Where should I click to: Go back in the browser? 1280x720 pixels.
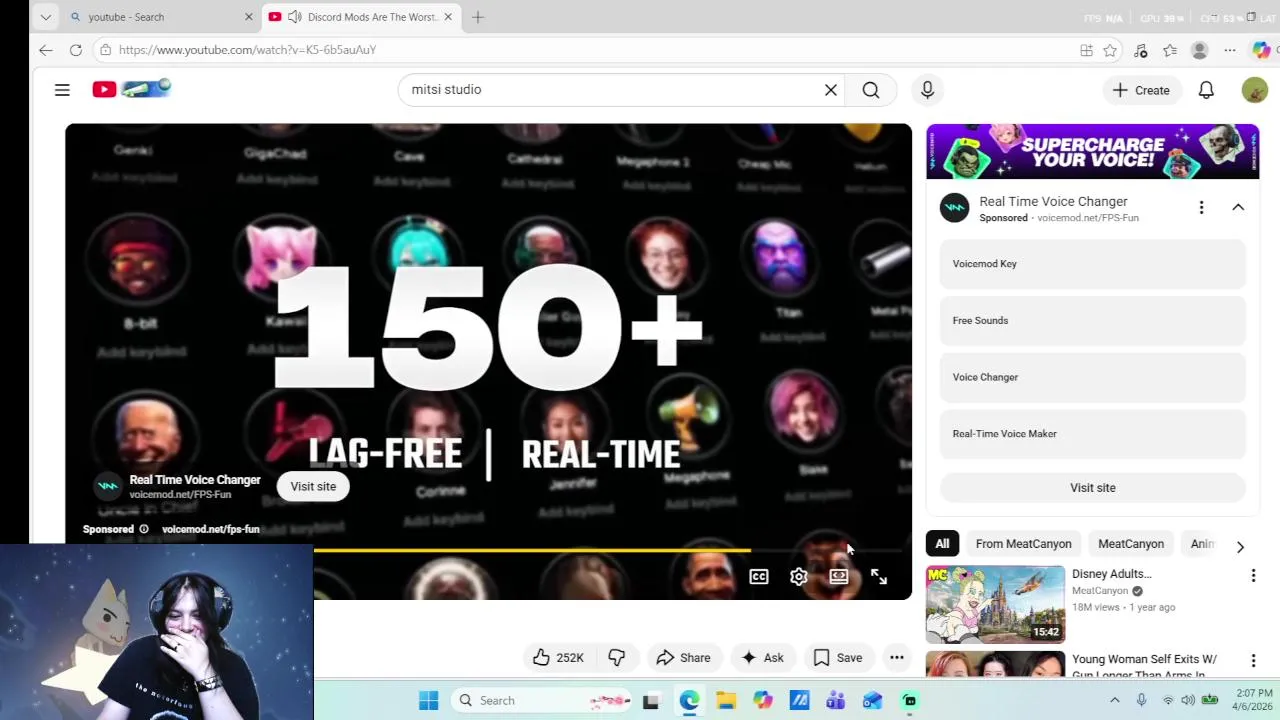[x=45, y=50]
